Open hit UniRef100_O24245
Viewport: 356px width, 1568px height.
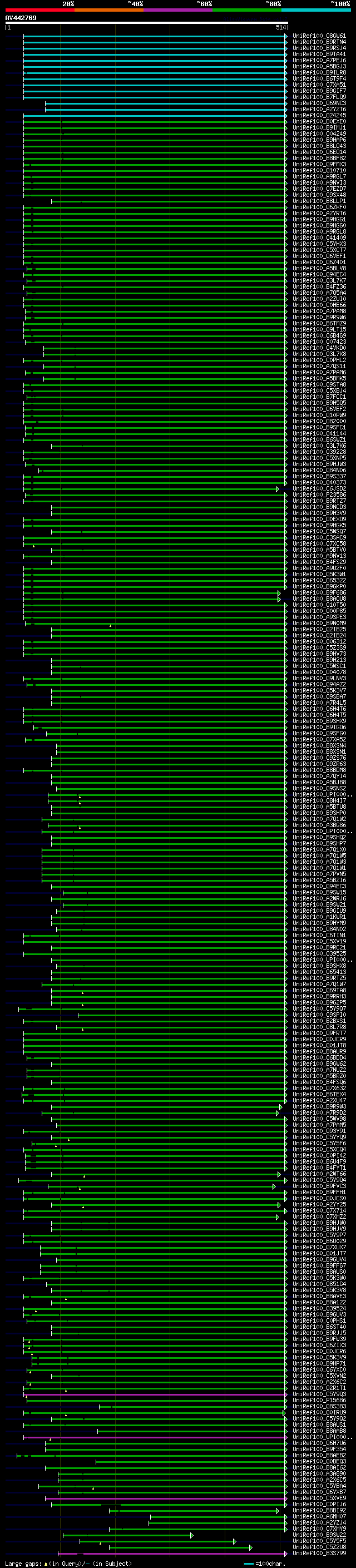click(x=319, y=116)
